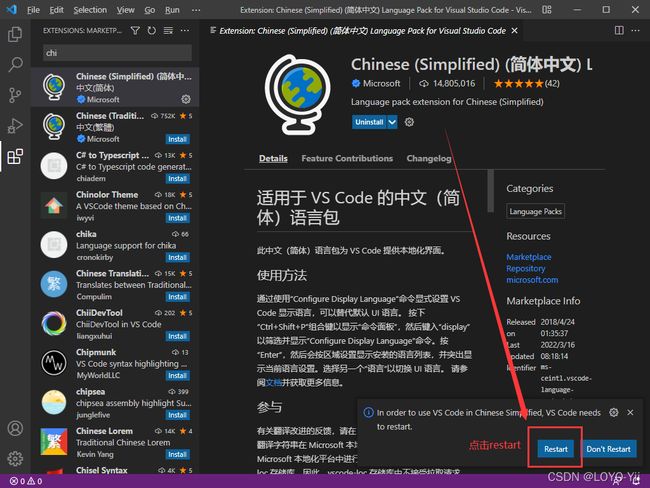Viewport: 650px width, 488px height.
Task: Click the globe thumbnail of Chinese (Traditional)
Action: [x=54, y=126]
